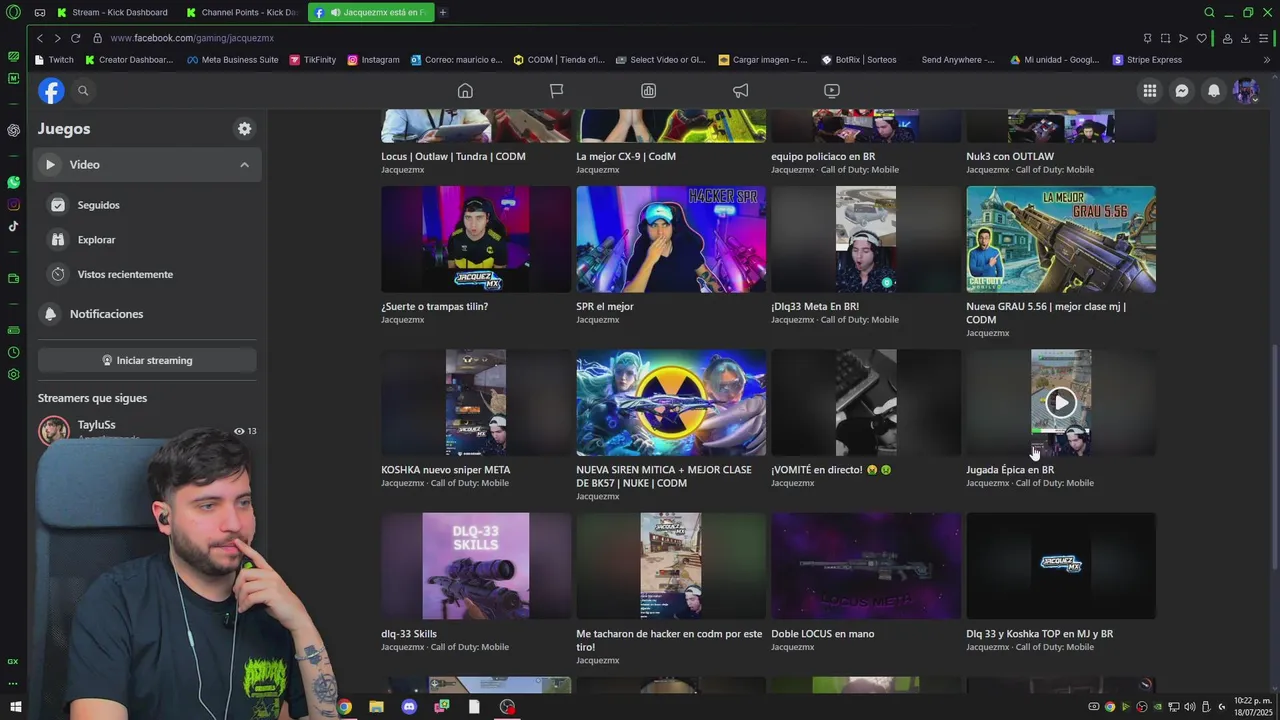
Task: Click the Doble LOCUS en mano title
Action: point(822,634)
